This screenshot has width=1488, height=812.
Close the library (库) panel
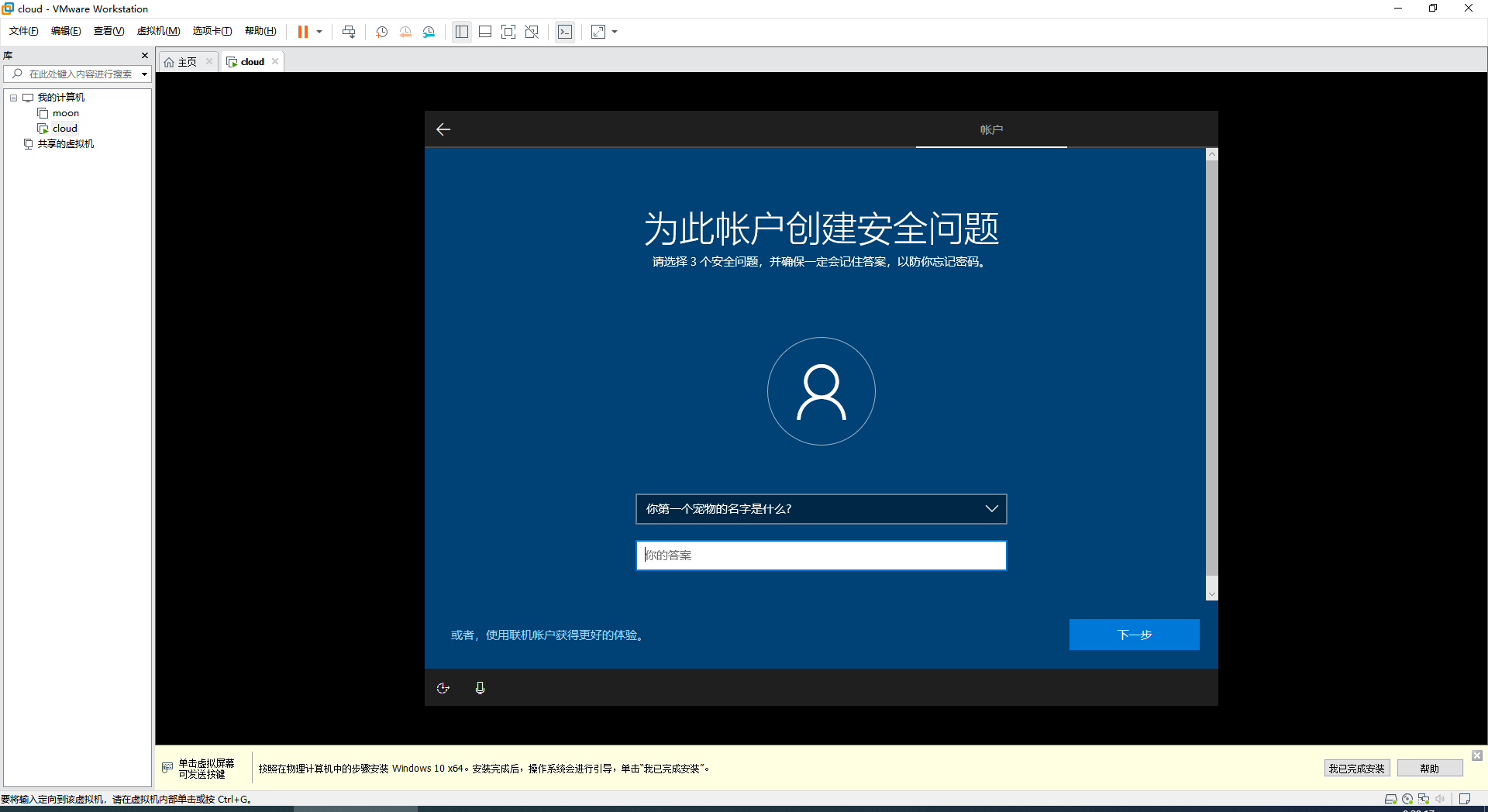(x=145, y=55)
